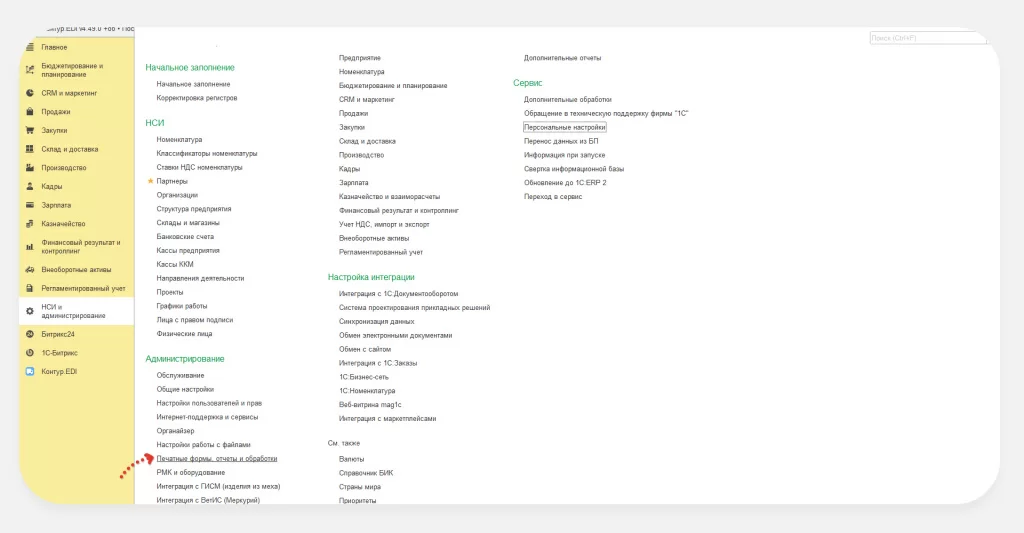This screenshot has width=1024, height=533.
Task: Open the Регламентированный учет sidebar section
Action: (x=83, y=288)
